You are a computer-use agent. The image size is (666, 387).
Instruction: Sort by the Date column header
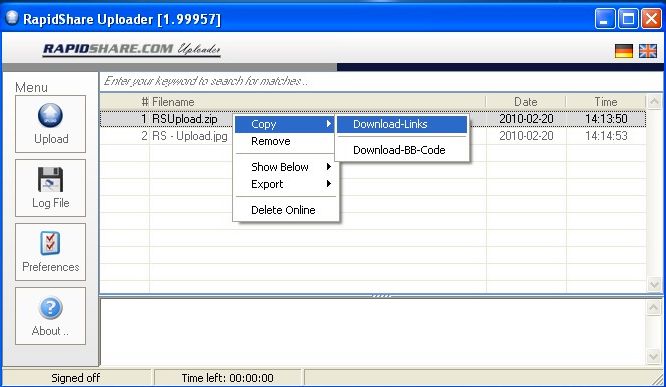point(526,102)
